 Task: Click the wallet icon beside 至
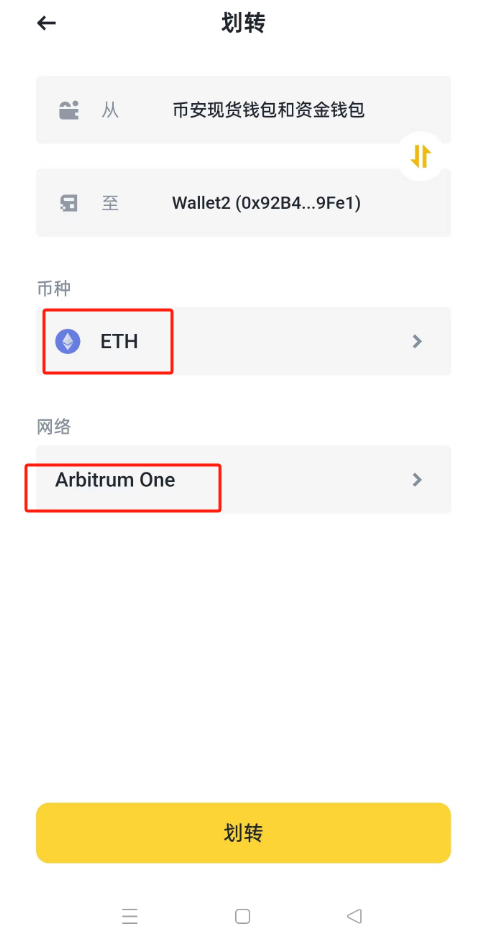coord(69,203)
